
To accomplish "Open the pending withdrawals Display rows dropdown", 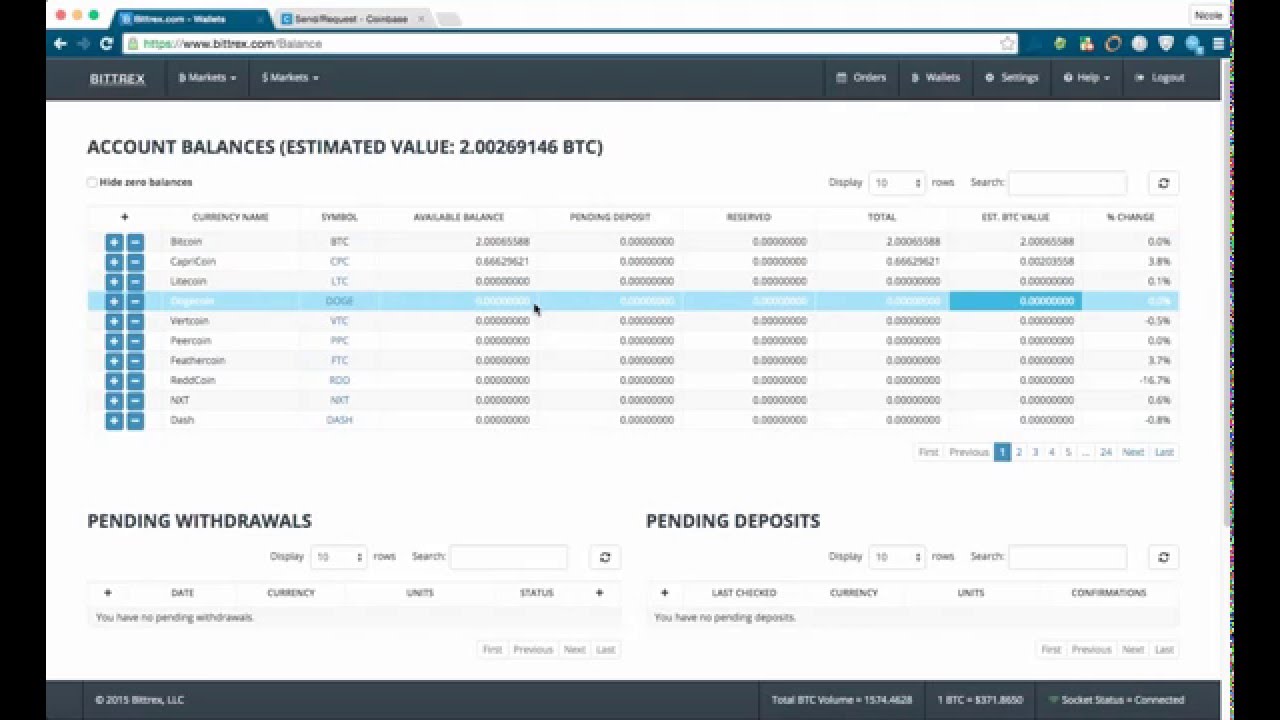I will 338,557.
